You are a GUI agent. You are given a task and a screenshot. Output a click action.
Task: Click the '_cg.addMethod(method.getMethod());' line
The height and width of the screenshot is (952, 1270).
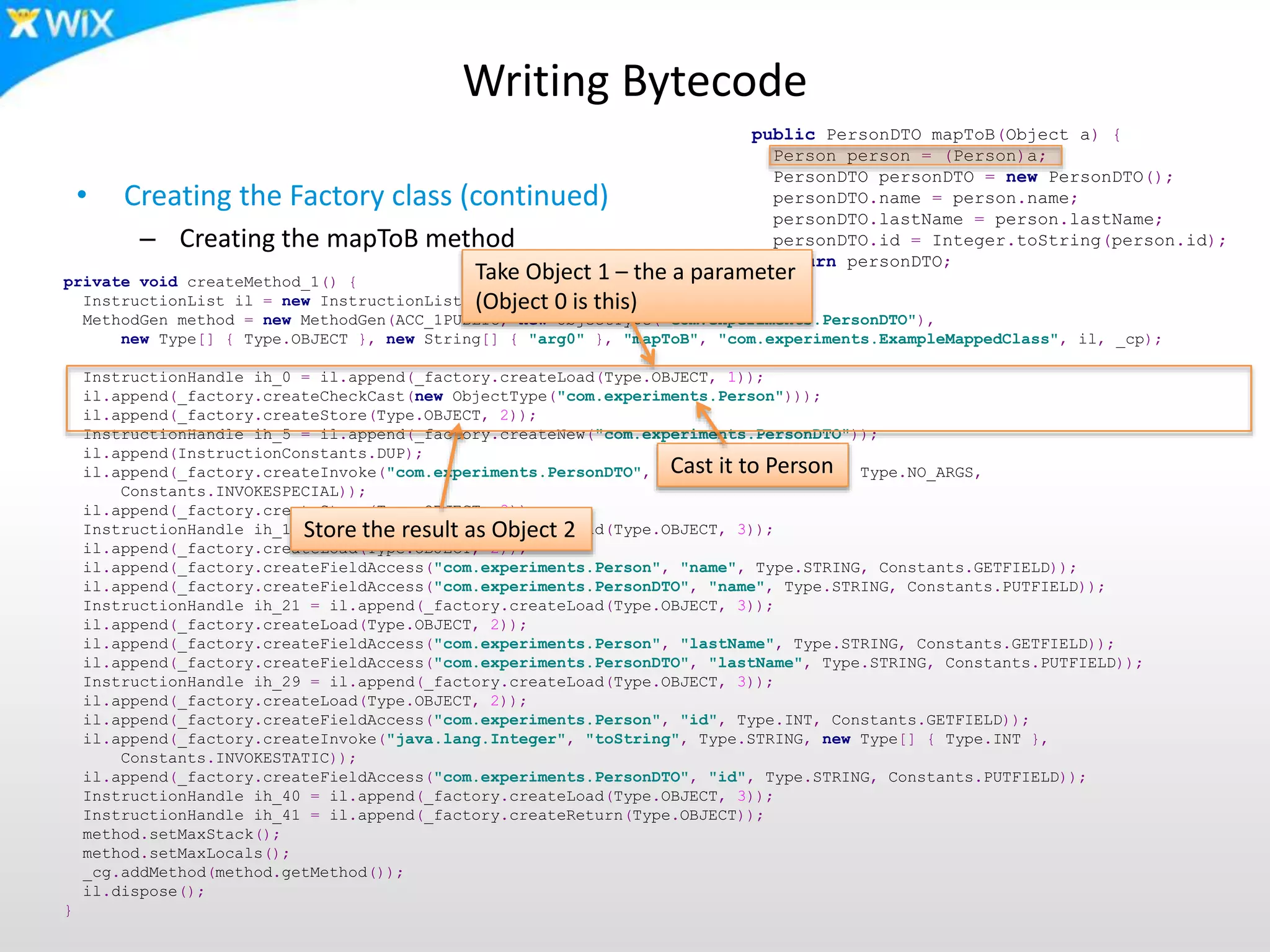click(242, 873)
